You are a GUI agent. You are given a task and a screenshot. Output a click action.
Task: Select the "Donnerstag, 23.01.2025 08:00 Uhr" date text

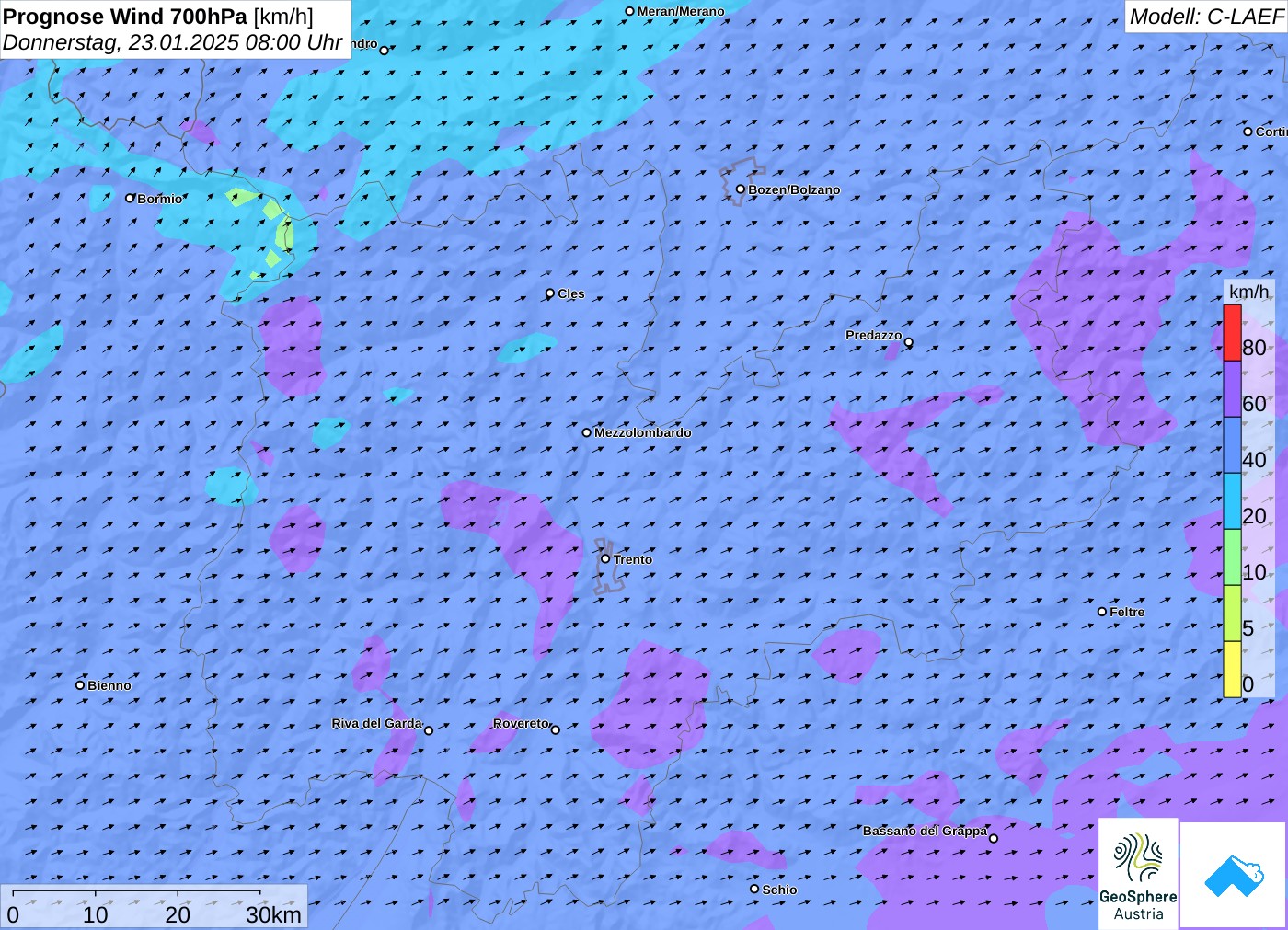[173, 42]
